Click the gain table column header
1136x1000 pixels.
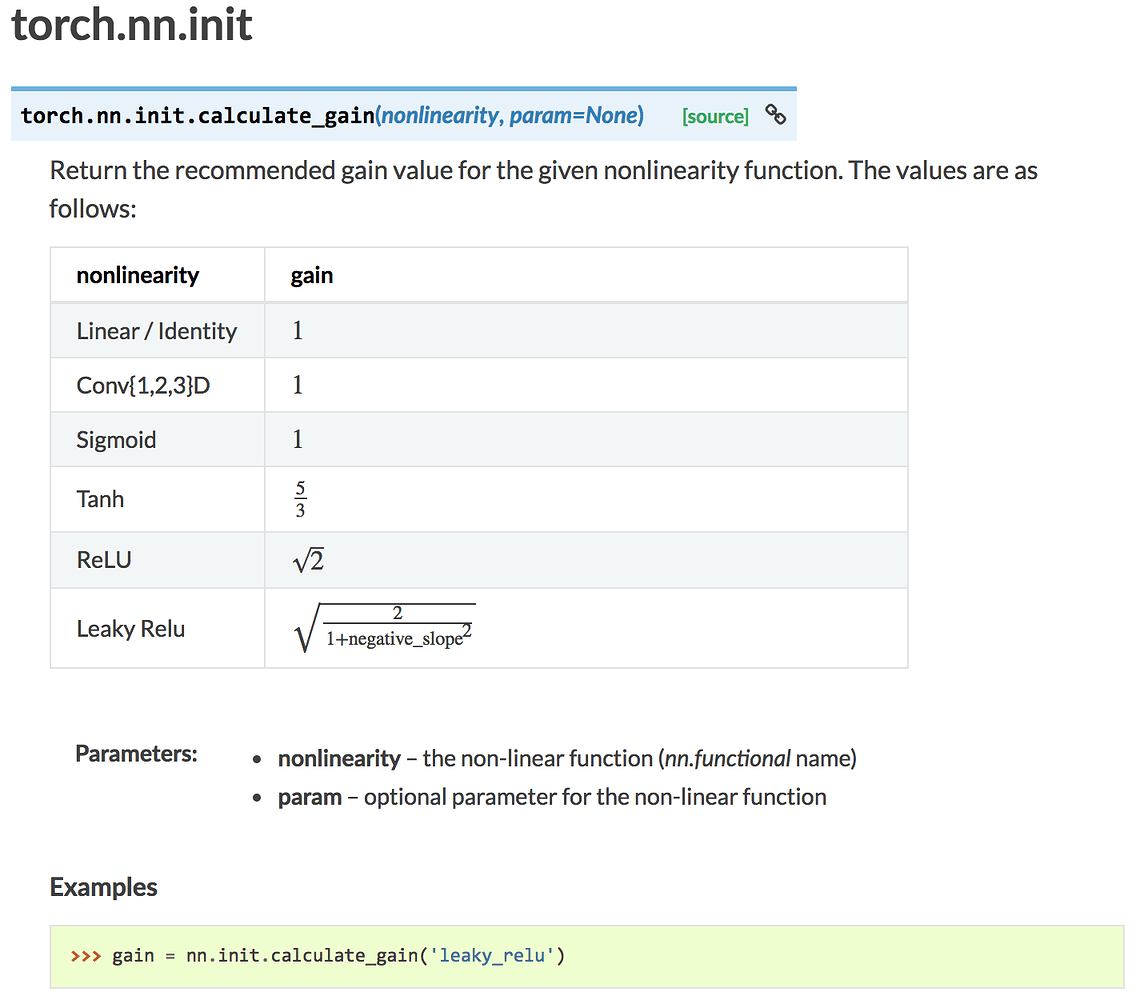coord(312,275)
